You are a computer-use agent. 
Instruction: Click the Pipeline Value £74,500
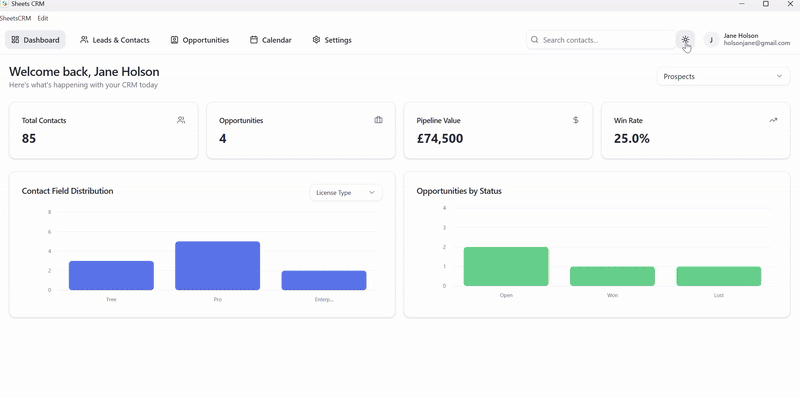tap(440, 138)
